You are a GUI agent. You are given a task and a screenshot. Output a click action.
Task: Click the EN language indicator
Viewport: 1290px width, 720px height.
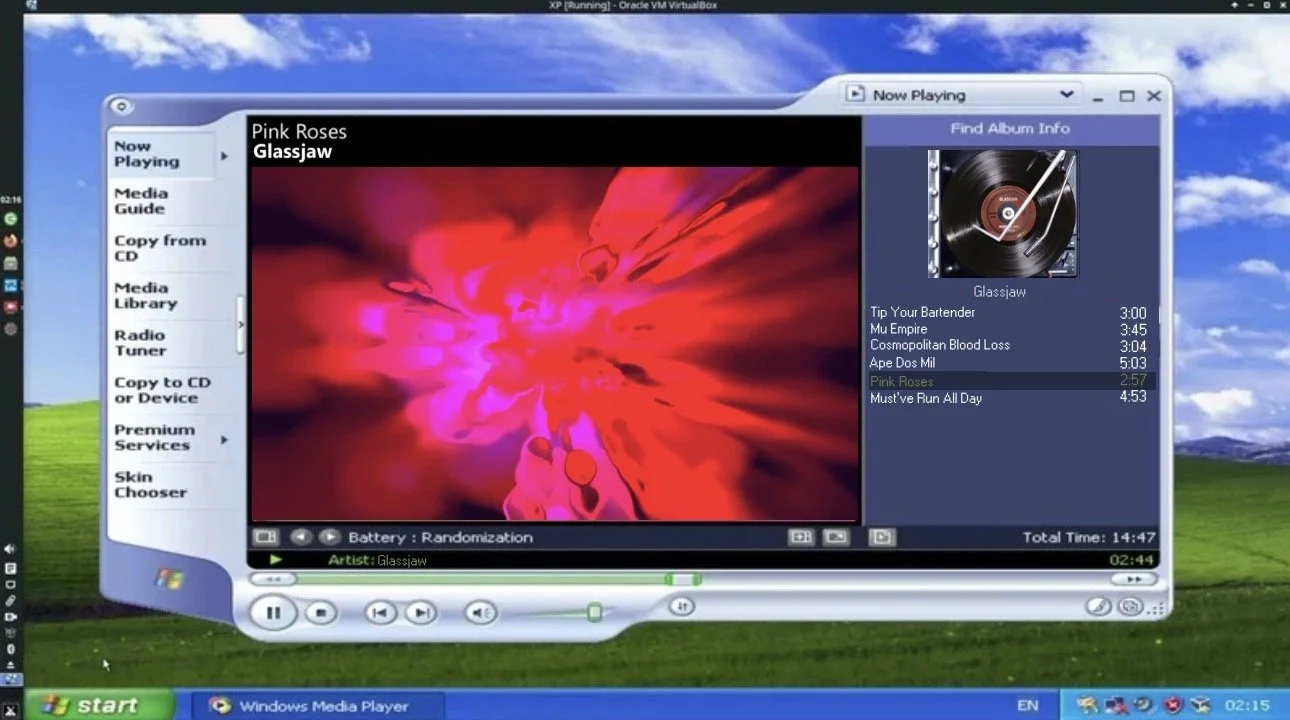click(1027, 705)
